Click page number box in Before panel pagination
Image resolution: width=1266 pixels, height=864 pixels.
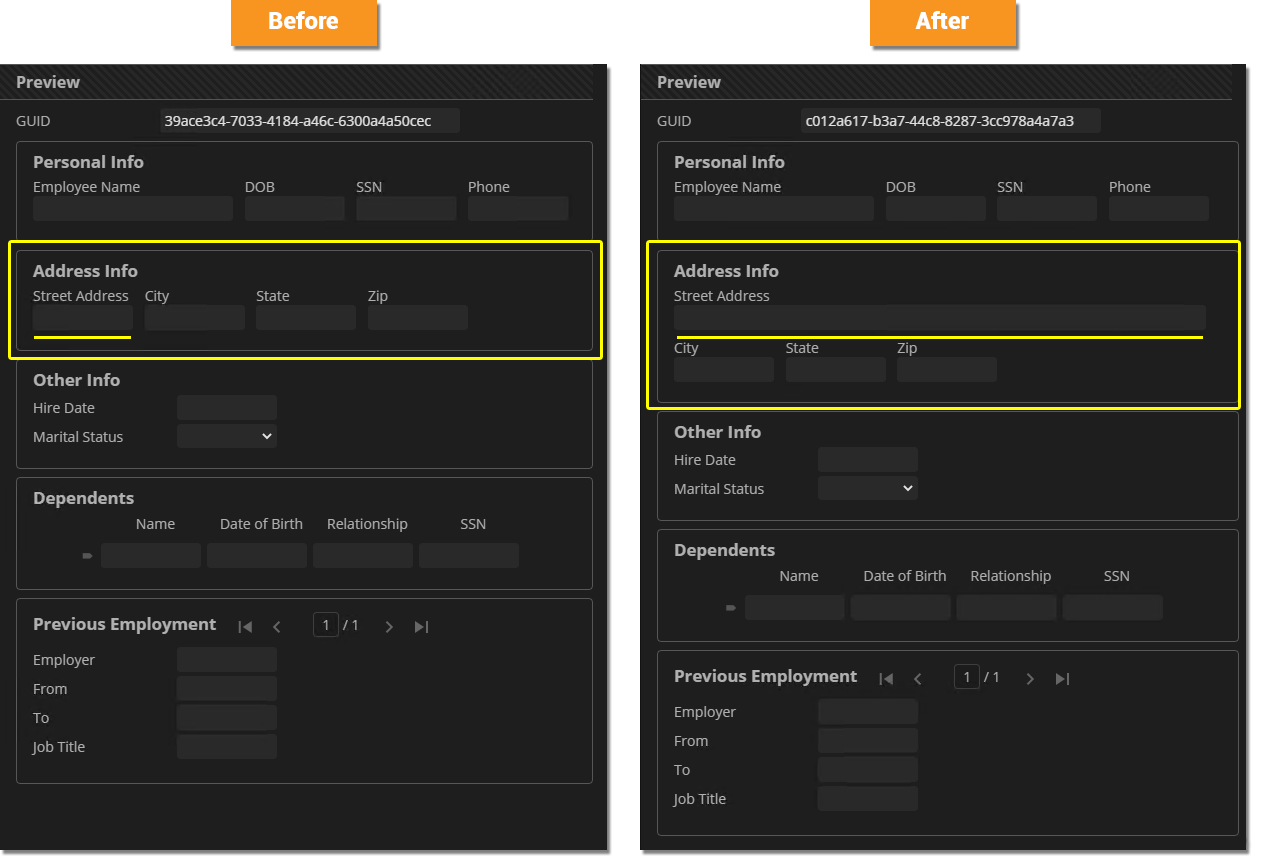[326, 625]
